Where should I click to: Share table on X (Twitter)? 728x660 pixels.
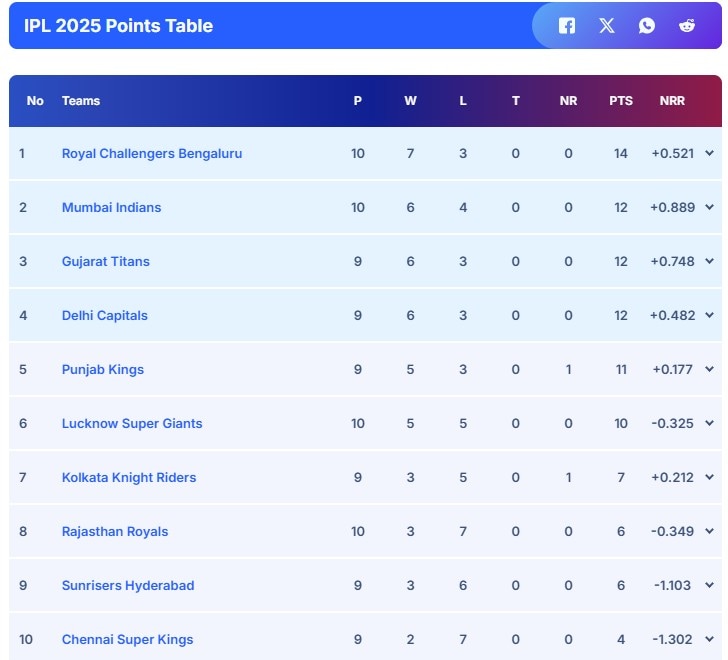pyautogui.click(x=607, y=26)
